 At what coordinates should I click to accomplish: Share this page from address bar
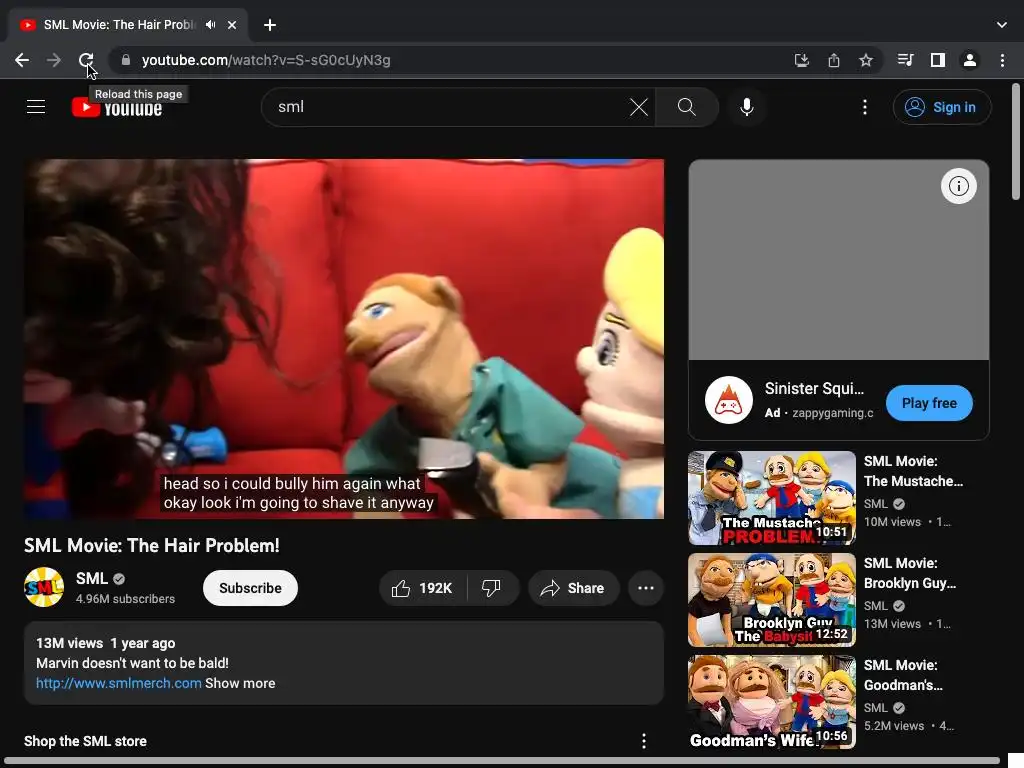pos(834,60)
